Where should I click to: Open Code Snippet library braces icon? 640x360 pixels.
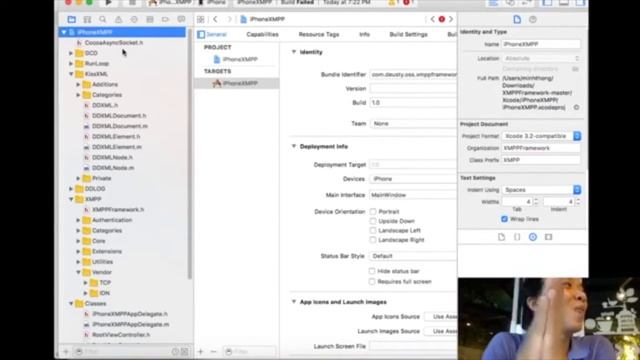click(x=517, y=237)
